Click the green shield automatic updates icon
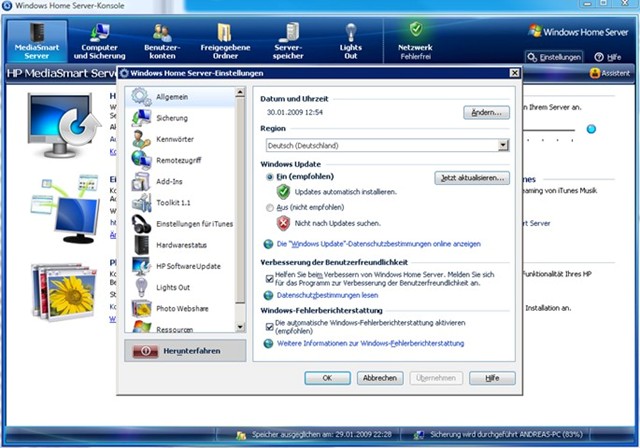 283,191
